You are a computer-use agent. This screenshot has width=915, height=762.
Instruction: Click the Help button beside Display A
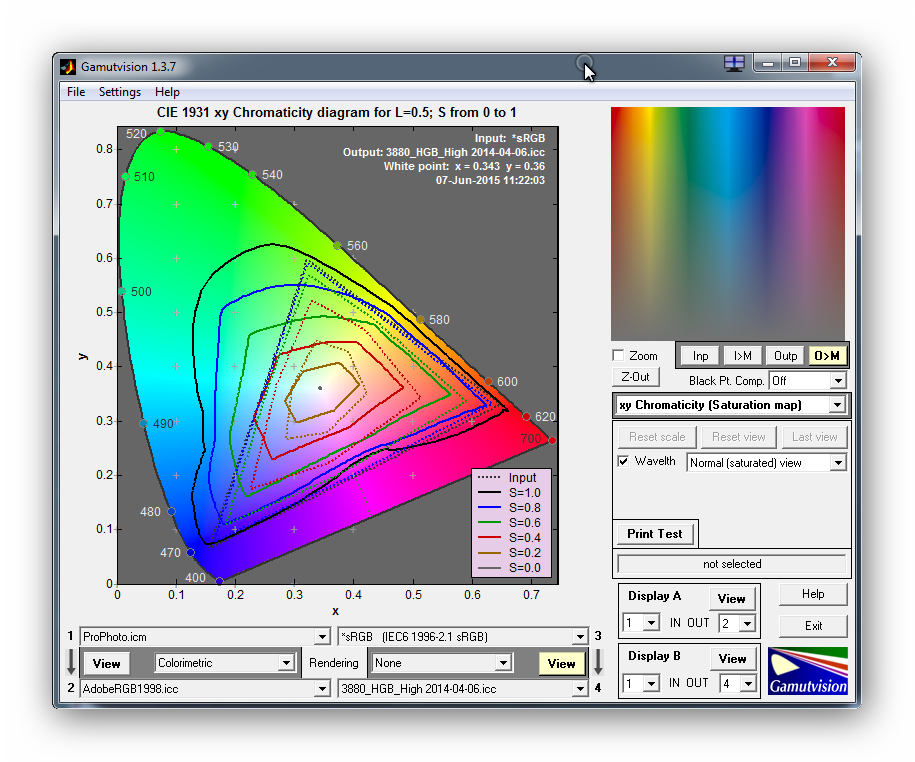813,594
